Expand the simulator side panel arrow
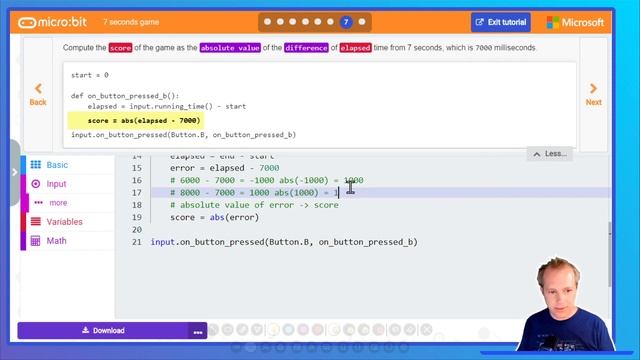The width and height of the screenshot is (640, 360). tap(14, 172)
